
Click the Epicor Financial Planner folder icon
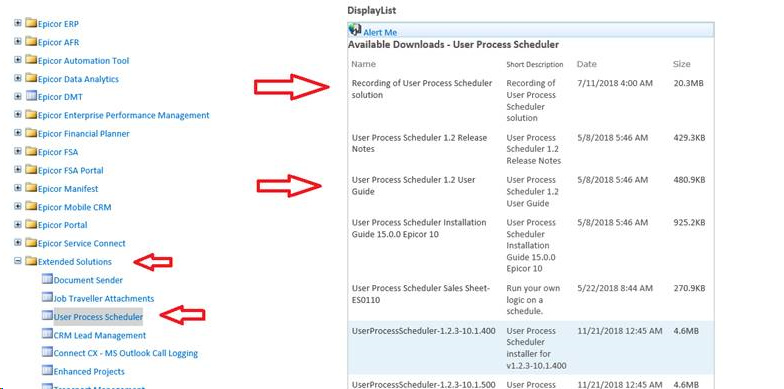31,133
